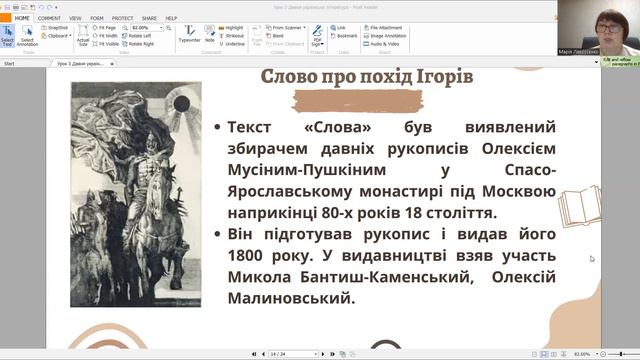Expand the quick access toolbar customize arrow
The height and width of the screenshot is (360, 640).
(56, 7)
